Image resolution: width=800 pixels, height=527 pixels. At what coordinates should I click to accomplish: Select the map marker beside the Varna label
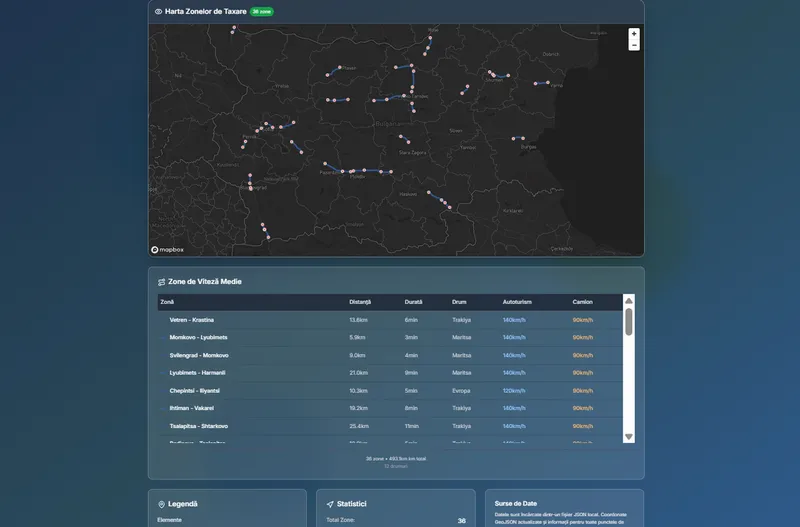click(x=548, y=82)
